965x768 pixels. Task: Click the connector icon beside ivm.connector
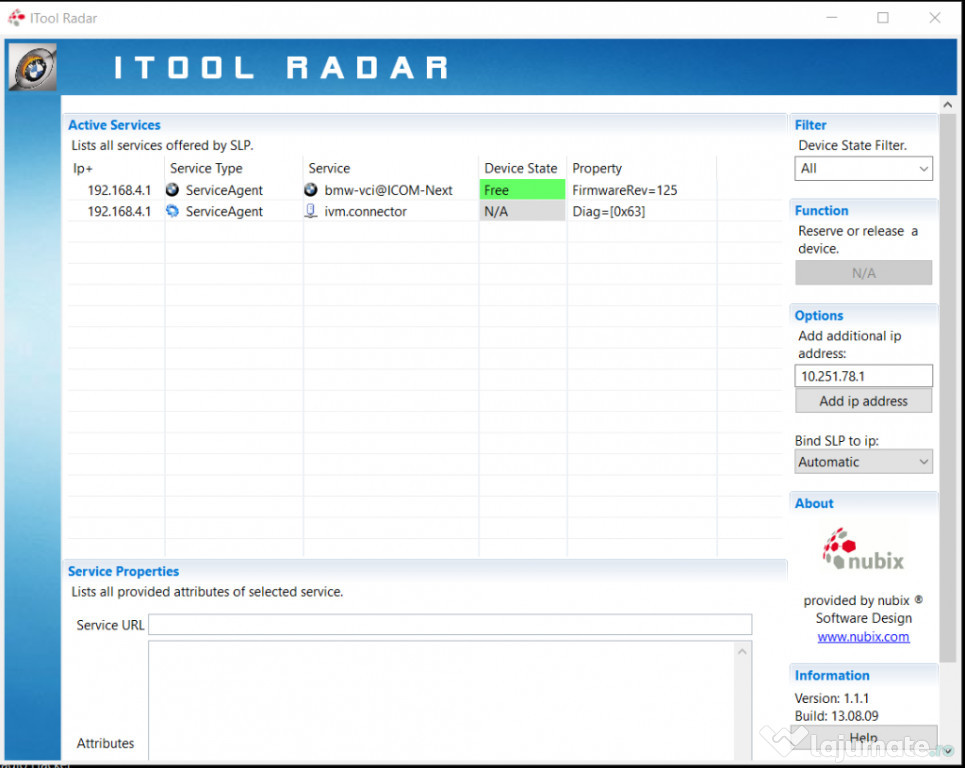pyautogui.click(x=311, y=211)
